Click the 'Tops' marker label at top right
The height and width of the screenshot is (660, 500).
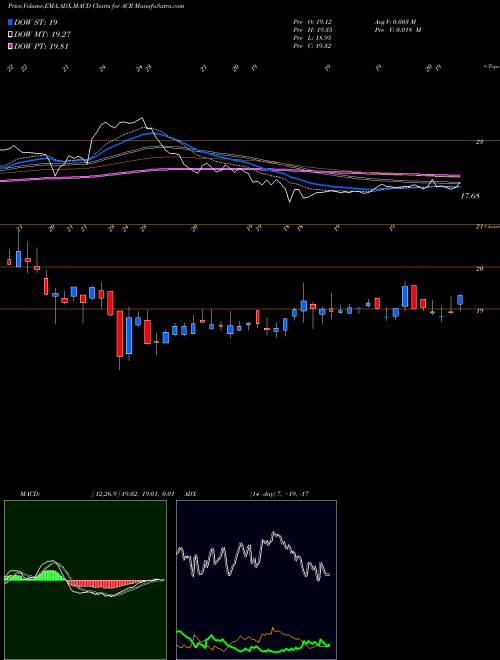point(491,67)
